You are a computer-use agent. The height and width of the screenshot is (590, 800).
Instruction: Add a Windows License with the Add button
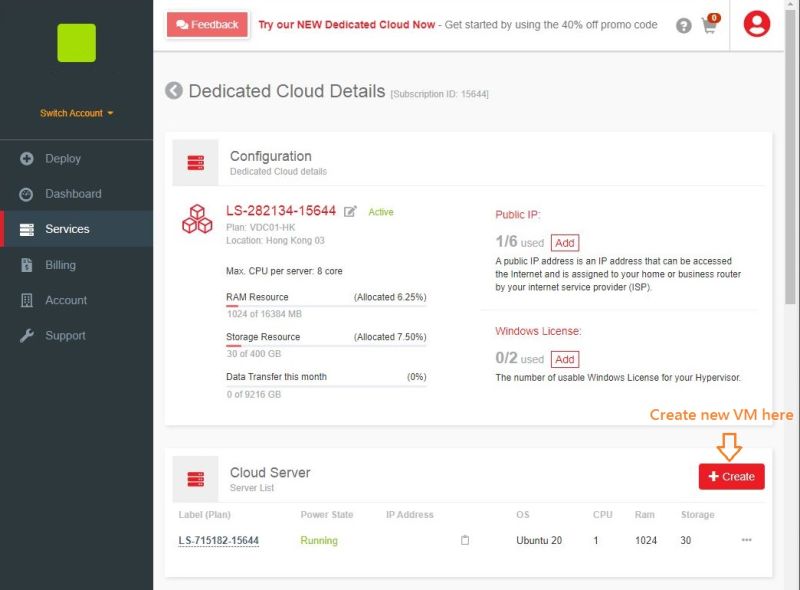pyautogui.click(x=565, y=359)
